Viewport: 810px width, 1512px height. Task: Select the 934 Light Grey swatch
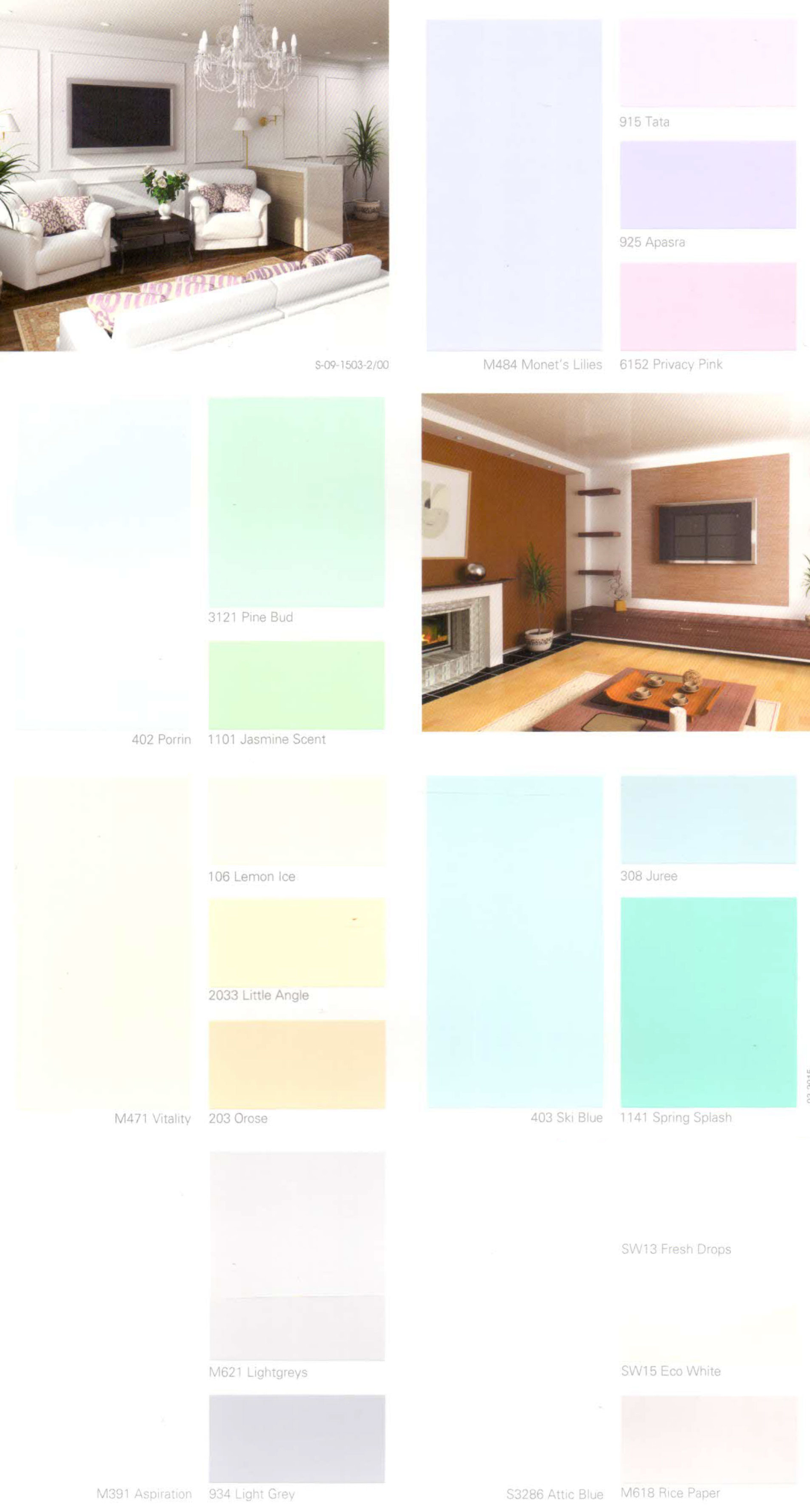[296, 1439]
